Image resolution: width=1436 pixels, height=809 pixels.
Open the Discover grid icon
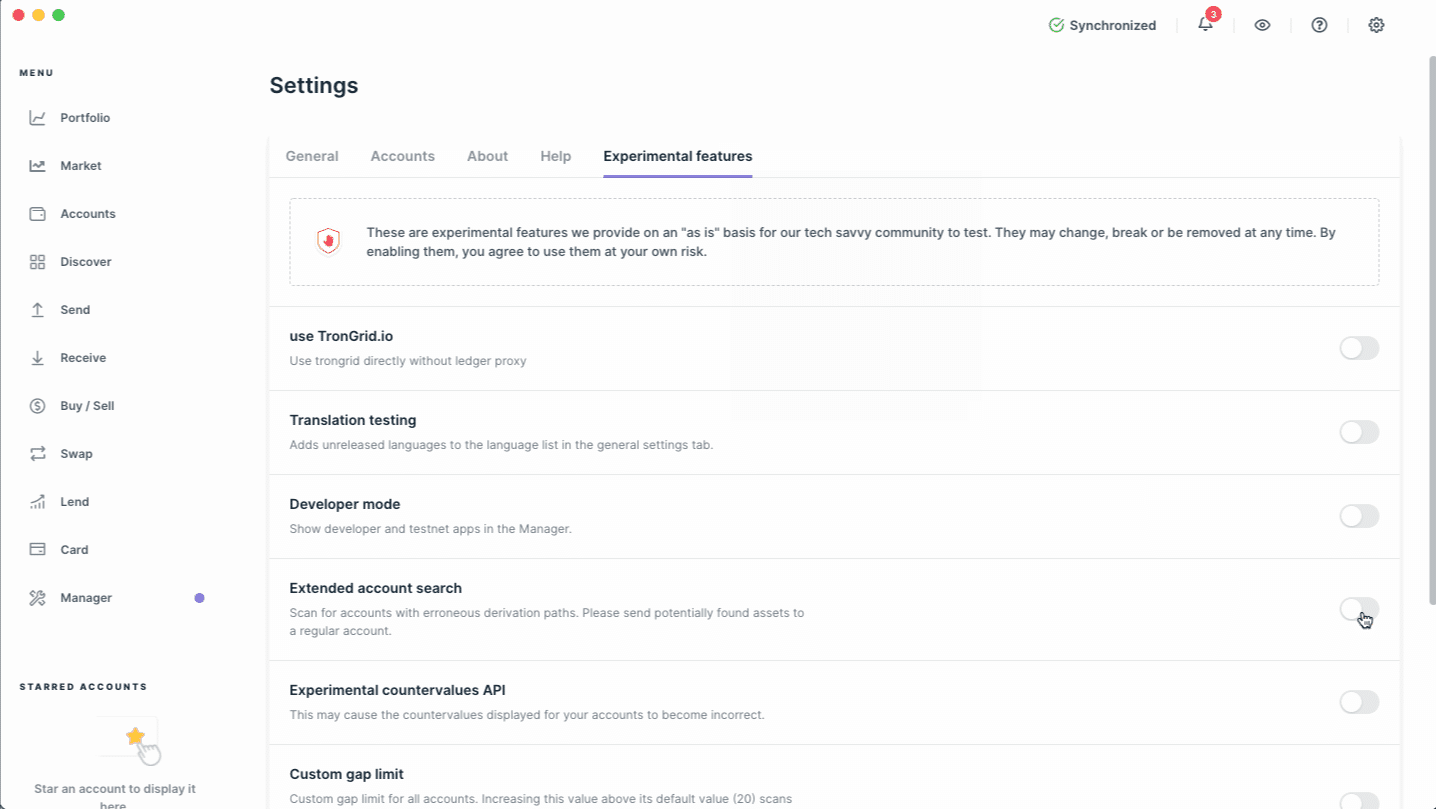(38, 262)
